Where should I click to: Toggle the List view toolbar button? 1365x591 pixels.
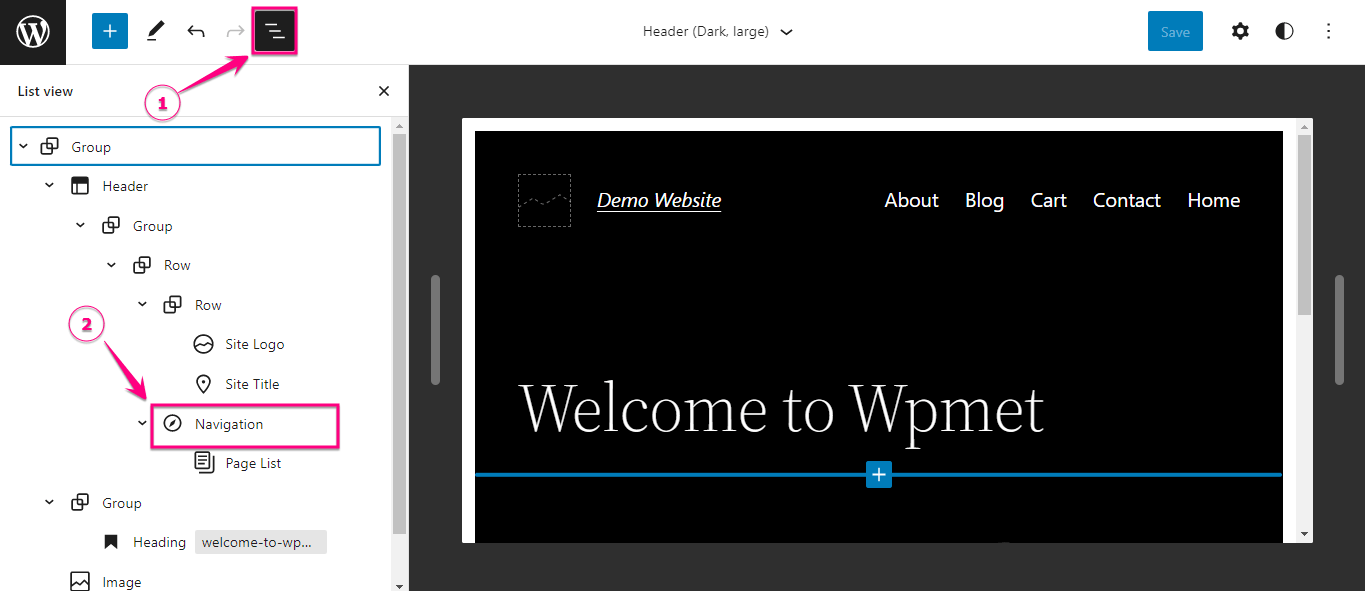(x=275, y=32)
